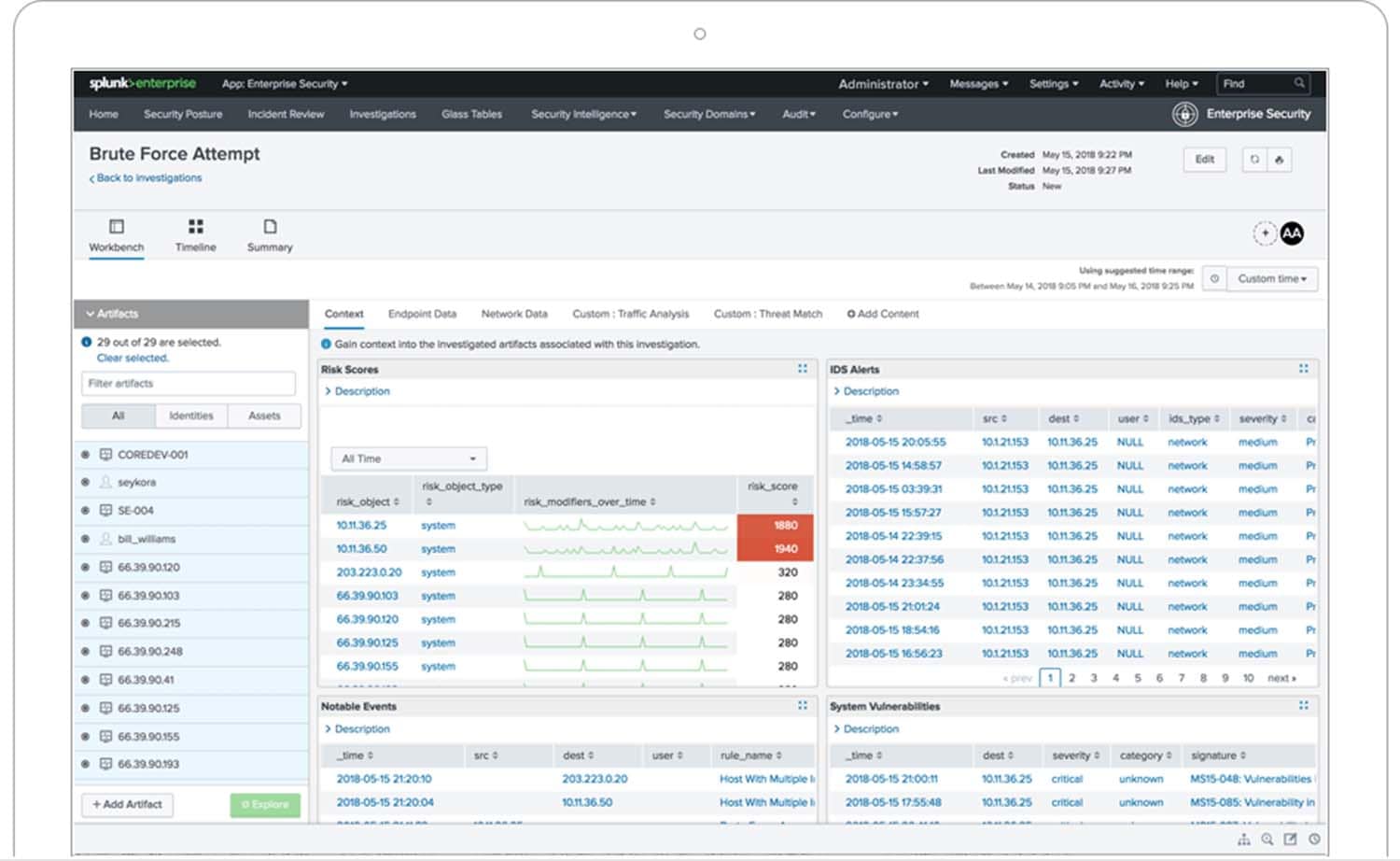Expand Description under System Vulnerabilities
The image size is (1400, 861).
[x=866, y=728]
